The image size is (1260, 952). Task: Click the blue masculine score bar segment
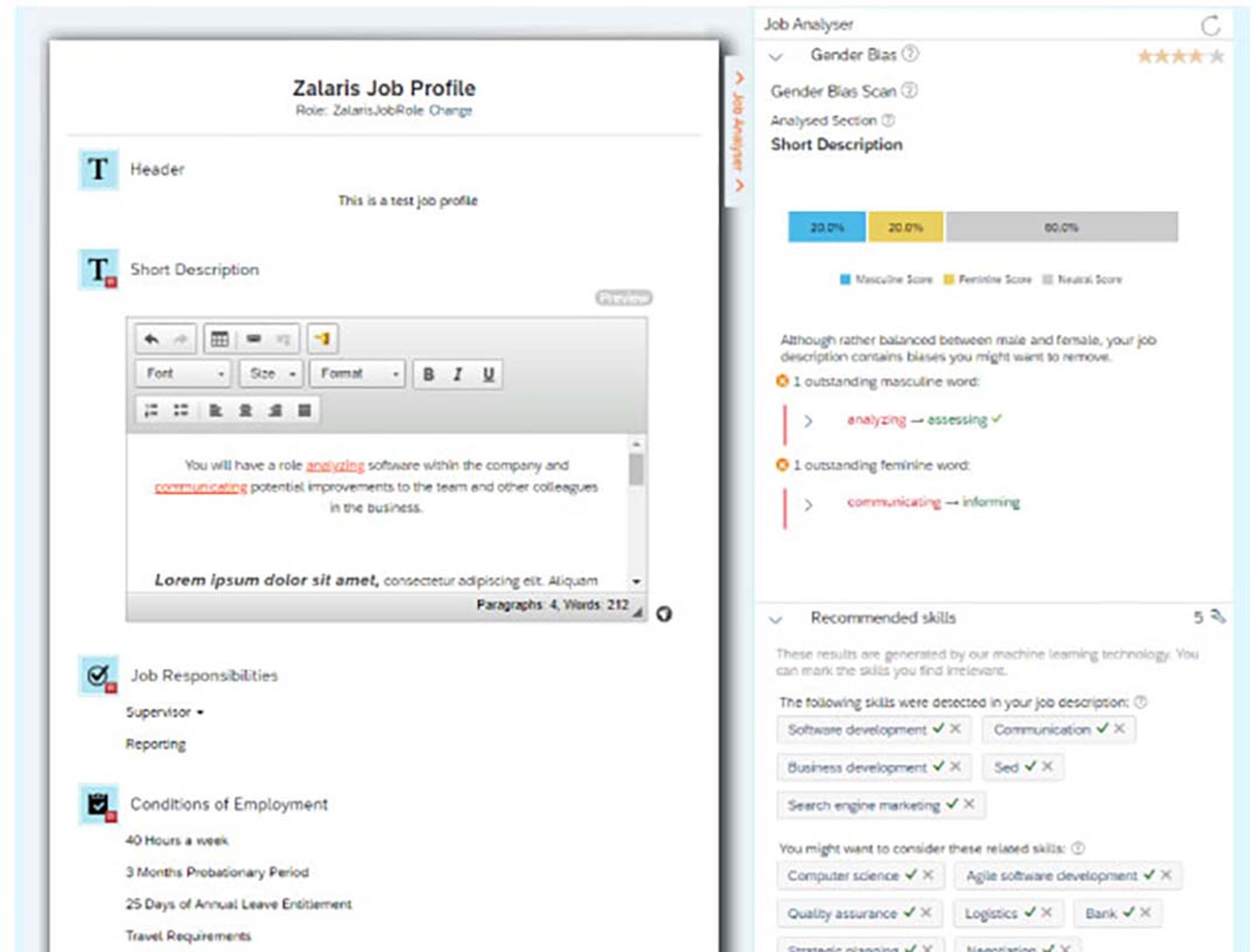click(827, 227)
